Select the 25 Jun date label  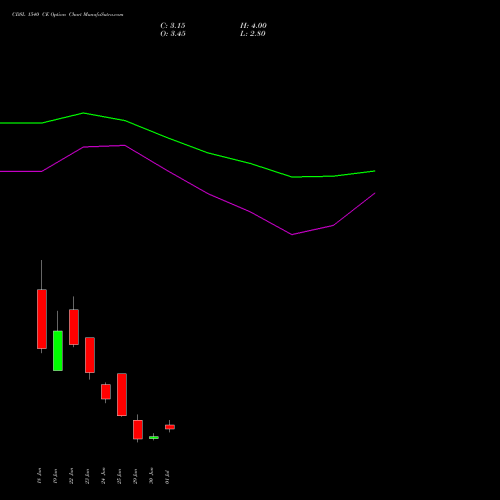(119, 476)
